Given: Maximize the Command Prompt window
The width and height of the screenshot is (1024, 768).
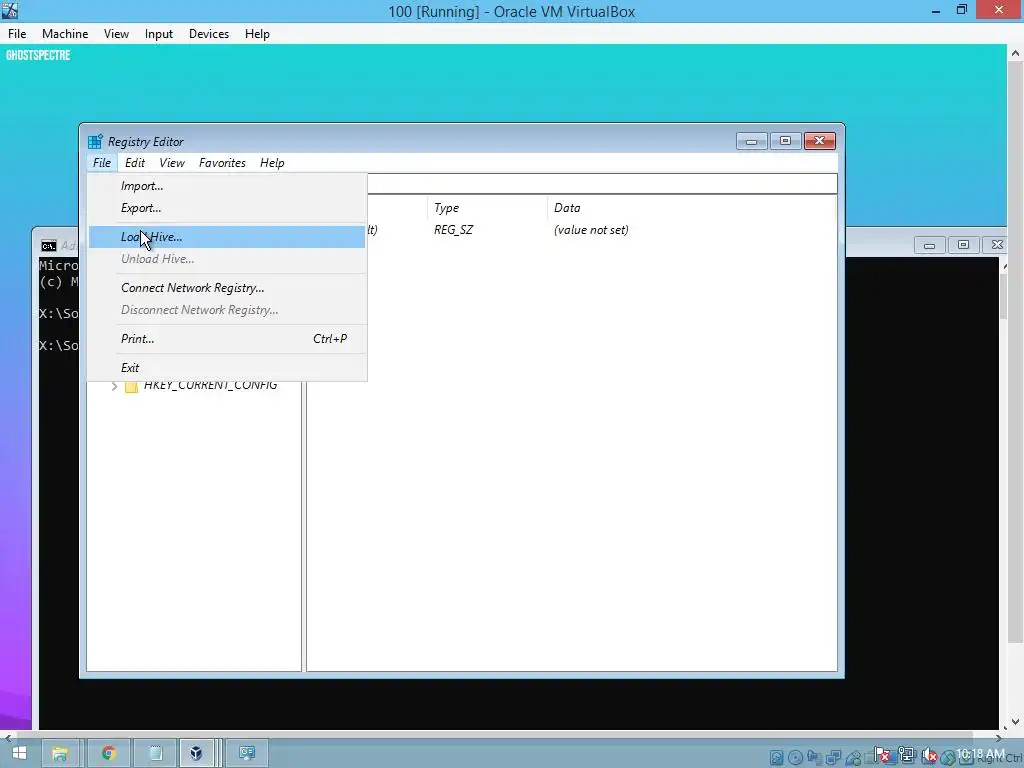Looking at the screenshot, I should (963, 245).
